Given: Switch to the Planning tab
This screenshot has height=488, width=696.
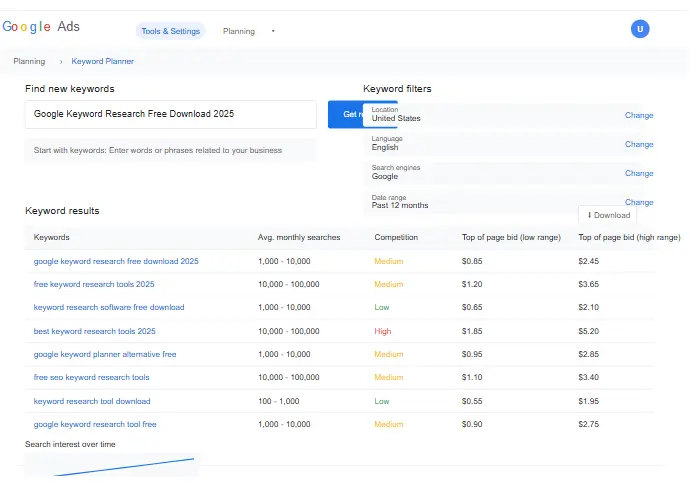Looking at the screenshot, I should click(238, 31).
